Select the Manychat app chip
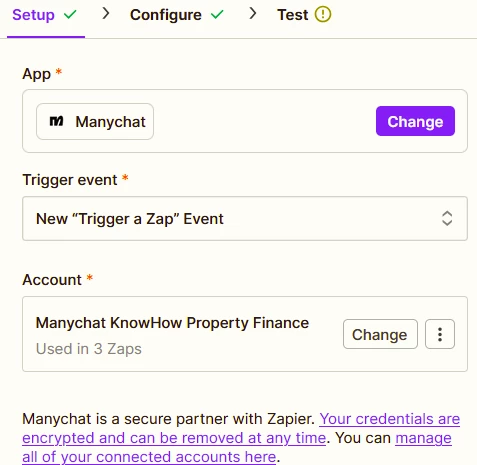 (x=95, y=121)
